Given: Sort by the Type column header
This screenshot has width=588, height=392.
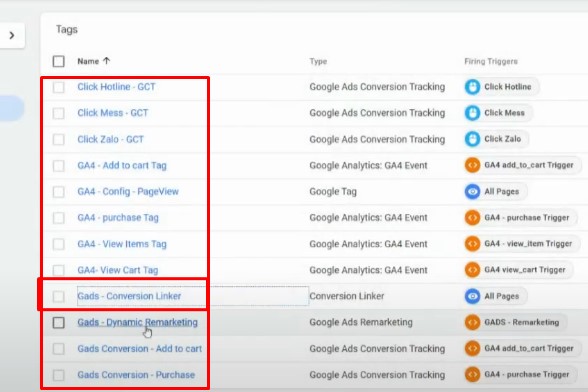Looking at the screenshot, I should click(318, 62).
